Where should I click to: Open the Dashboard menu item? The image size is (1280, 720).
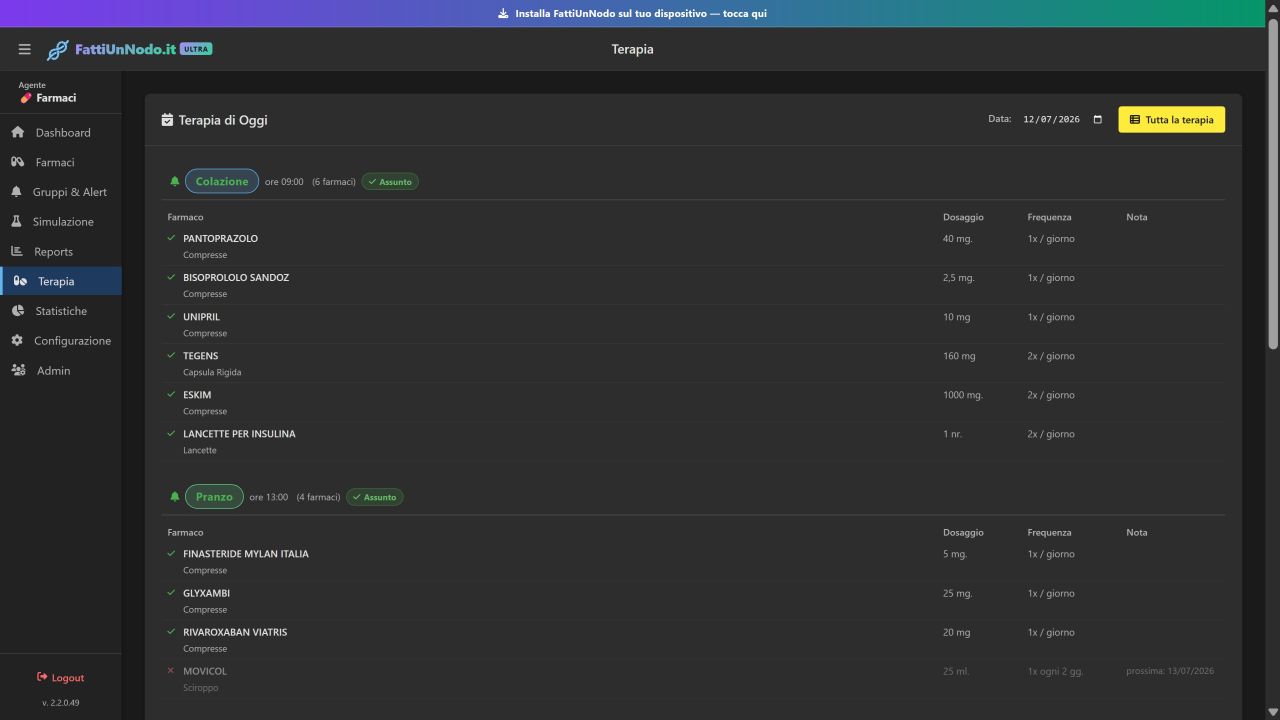(x=61, y=133)
